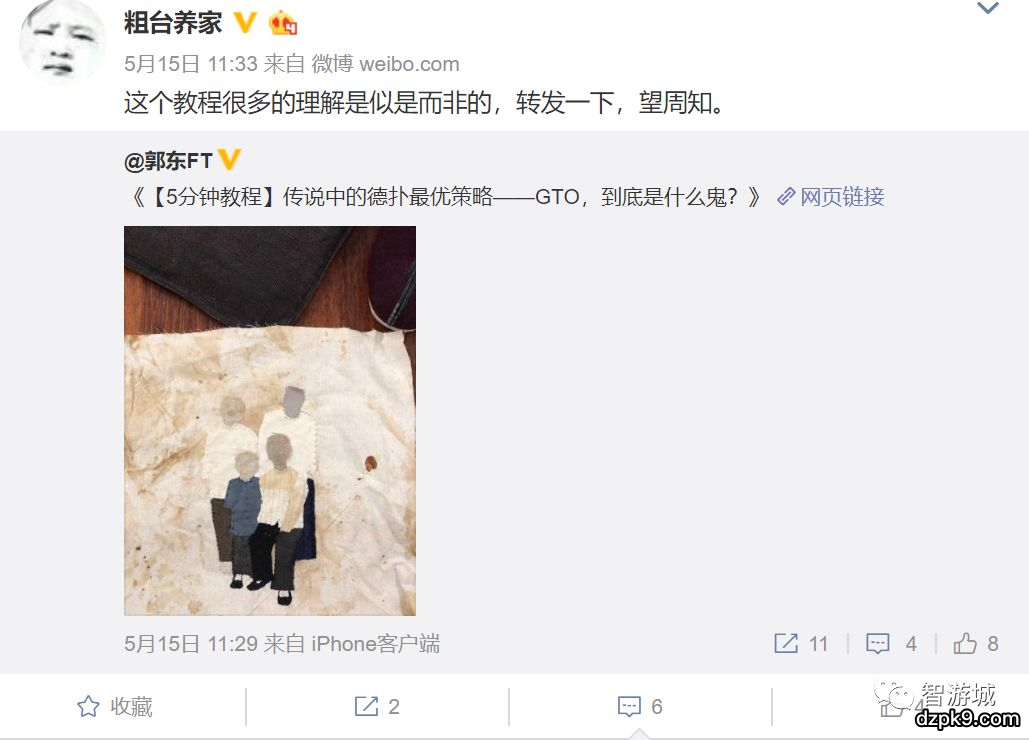Click the crown membership badge icon
The height and width of the screenshot is (740, 1029).
[x=283, y=24]
